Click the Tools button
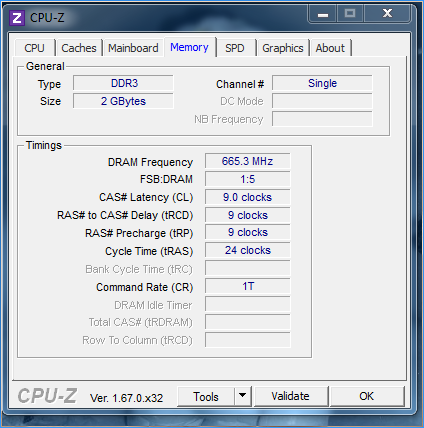Viewport: 424px width, 428px height. [206, 396]
